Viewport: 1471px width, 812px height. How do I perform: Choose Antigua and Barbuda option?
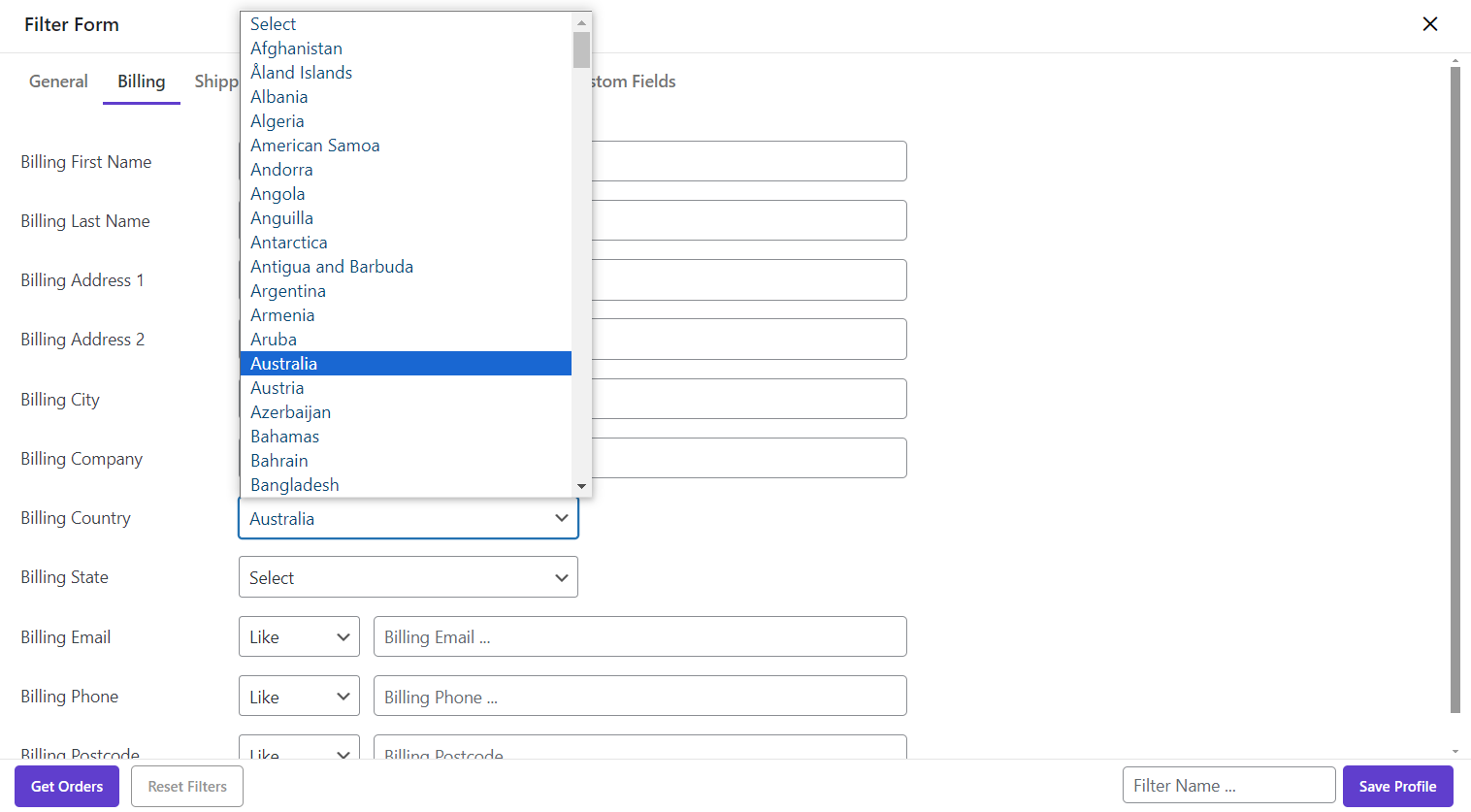pos(332,267)
